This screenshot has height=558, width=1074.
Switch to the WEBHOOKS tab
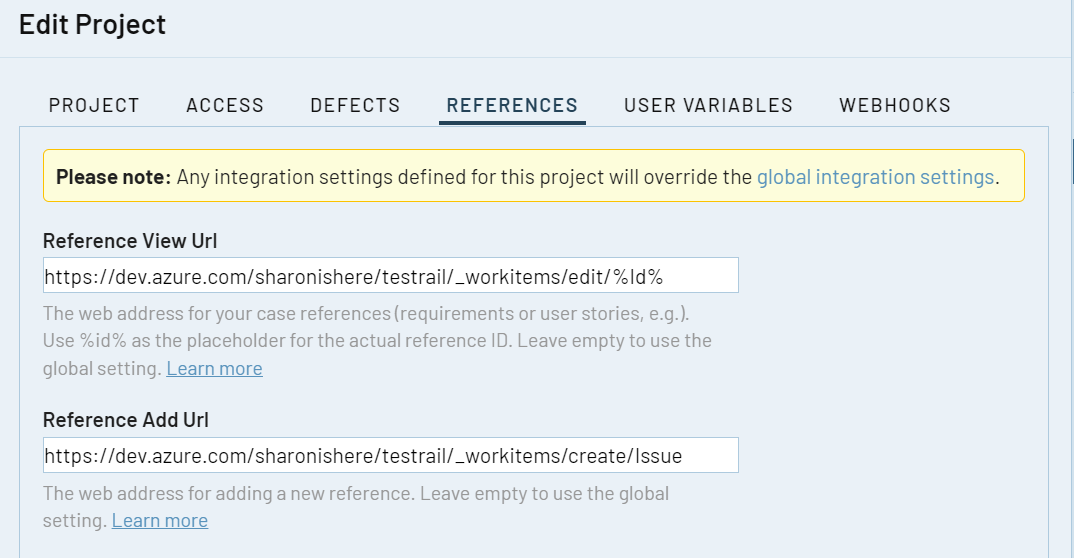point(895,105)
